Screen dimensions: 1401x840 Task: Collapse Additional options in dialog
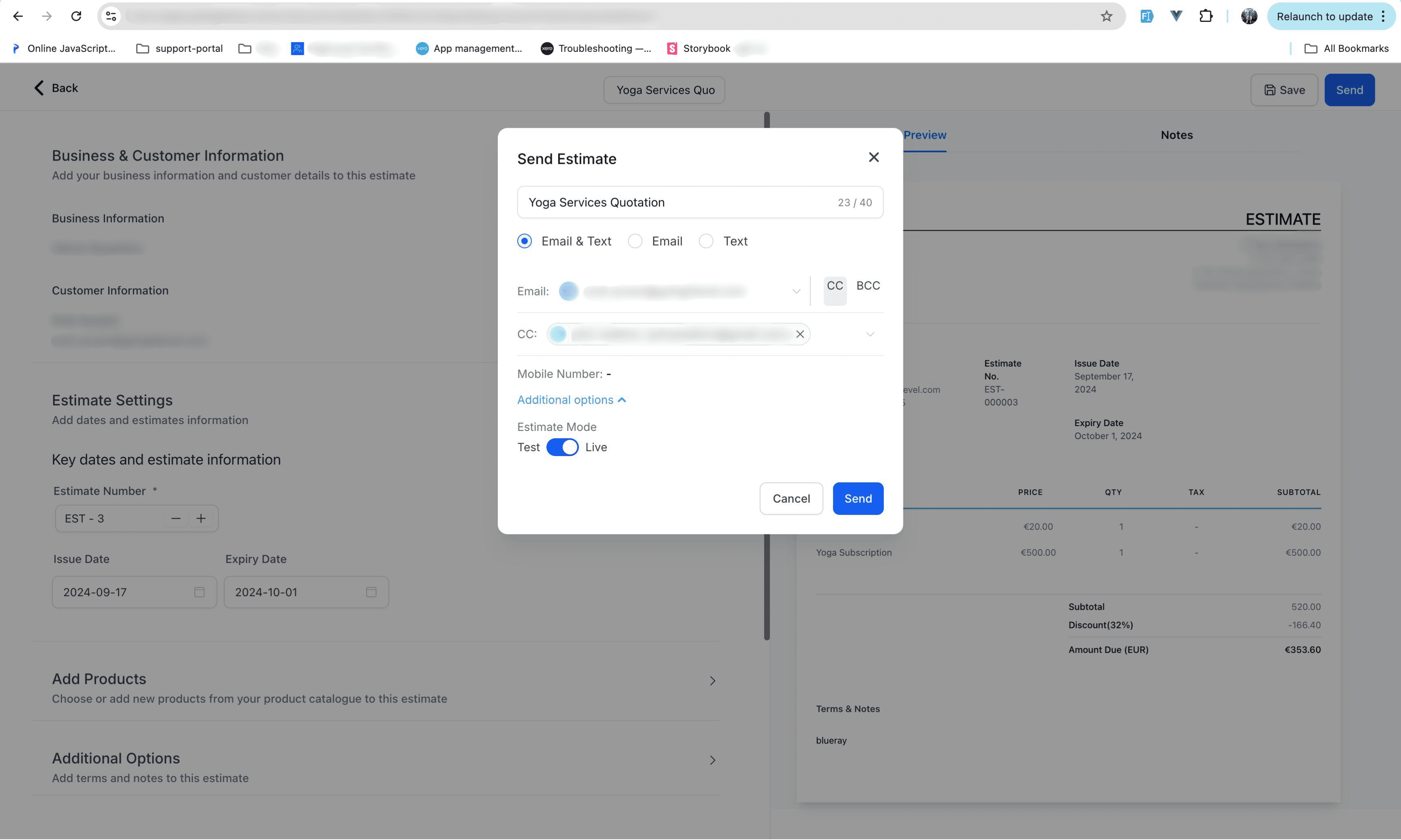click(x=572, y=400)
